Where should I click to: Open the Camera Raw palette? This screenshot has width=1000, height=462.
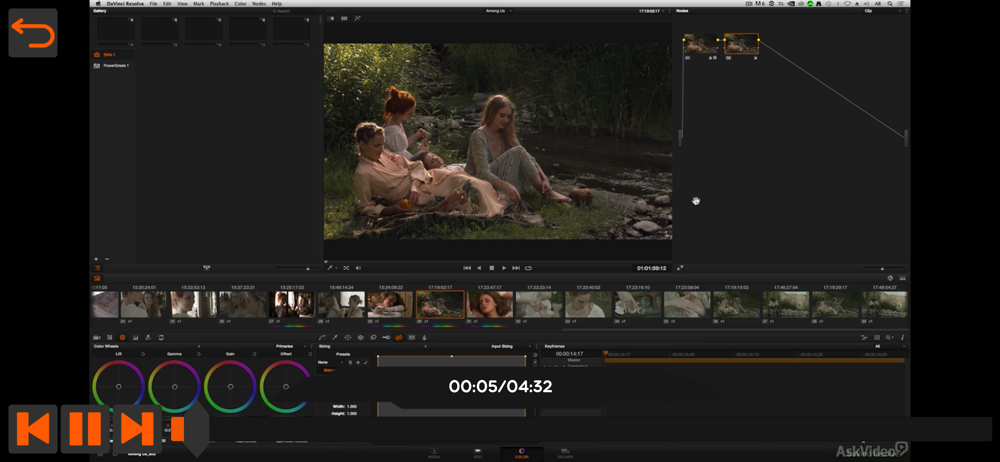pos(98,338)
